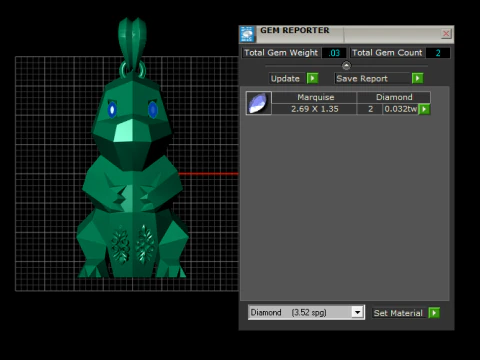The height and width of the screenshot is (360, 480).
Task: Select the rabbit's left blue gem eye
Action: point(112,109)
